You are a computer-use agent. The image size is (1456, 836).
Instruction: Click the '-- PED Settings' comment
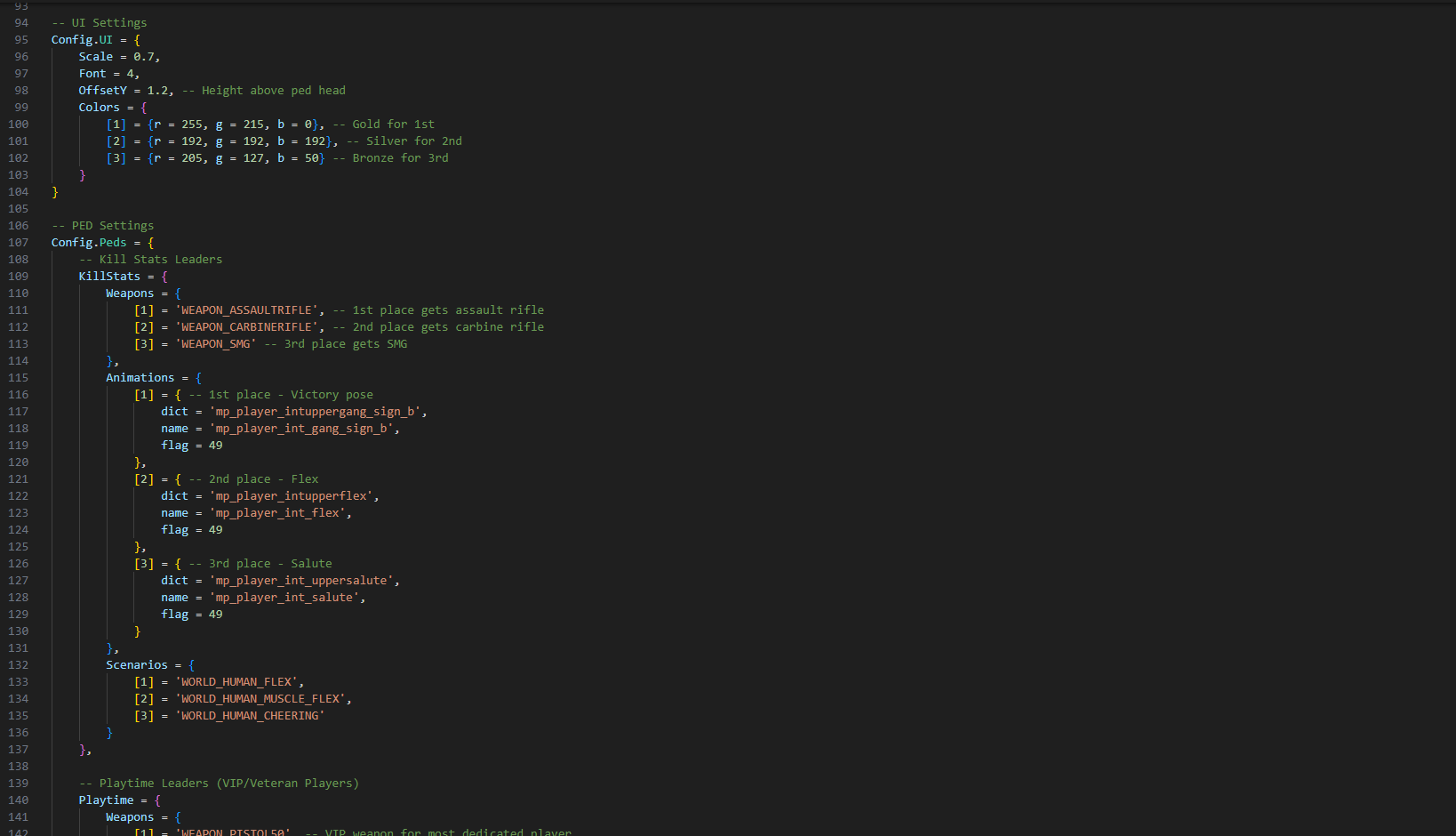[x=102, y=226]
